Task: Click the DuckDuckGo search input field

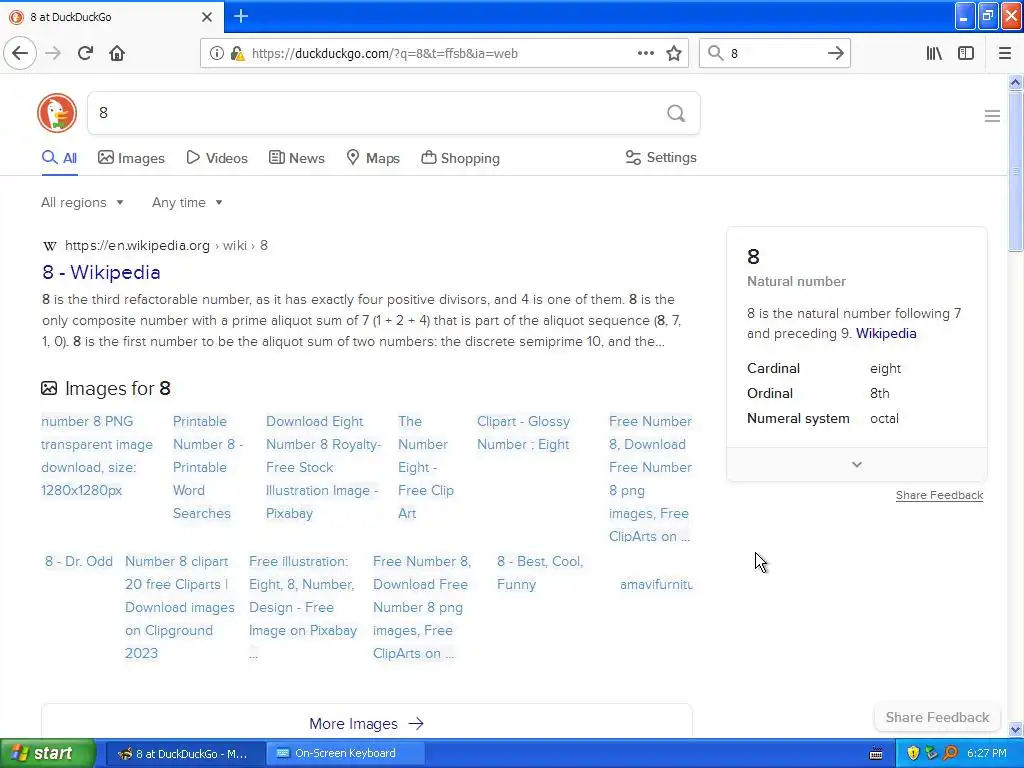Action: click(379, 113)
